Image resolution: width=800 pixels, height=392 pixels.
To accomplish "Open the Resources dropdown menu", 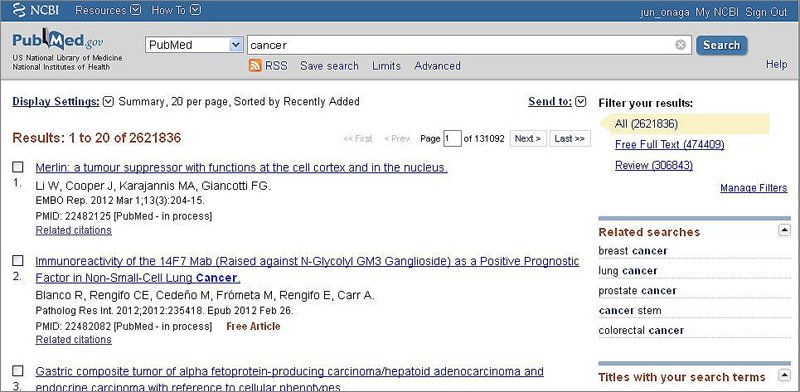I will pyautogui.click(x=108, y=10).
